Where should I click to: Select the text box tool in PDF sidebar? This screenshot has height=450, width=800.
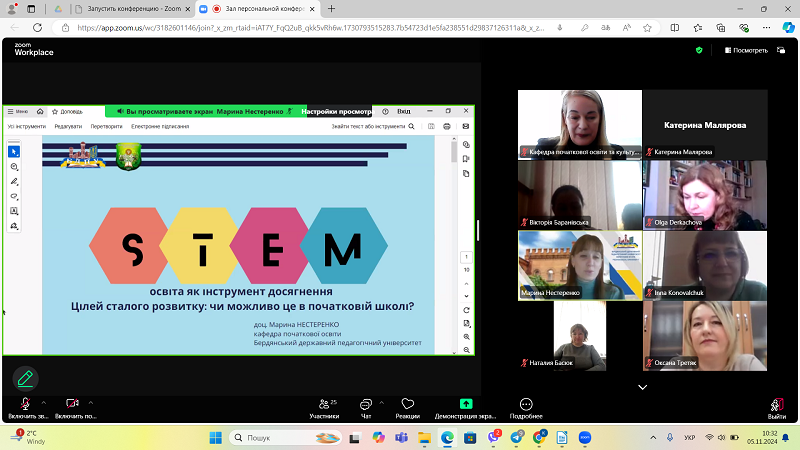pyautogui.click(x=14, y=211)
